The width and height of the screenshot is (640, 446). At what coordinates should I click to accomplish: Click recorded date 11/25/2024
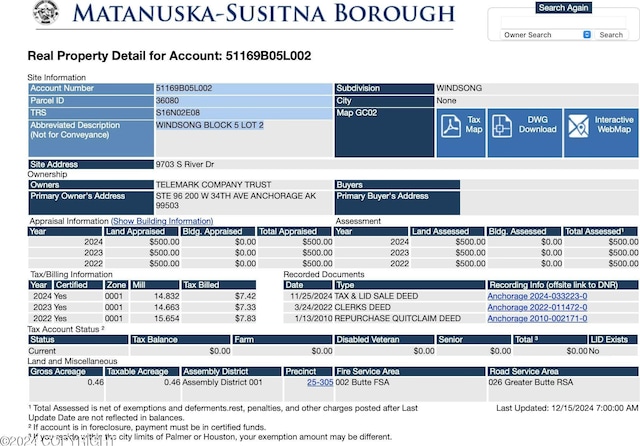click(311, 296)
